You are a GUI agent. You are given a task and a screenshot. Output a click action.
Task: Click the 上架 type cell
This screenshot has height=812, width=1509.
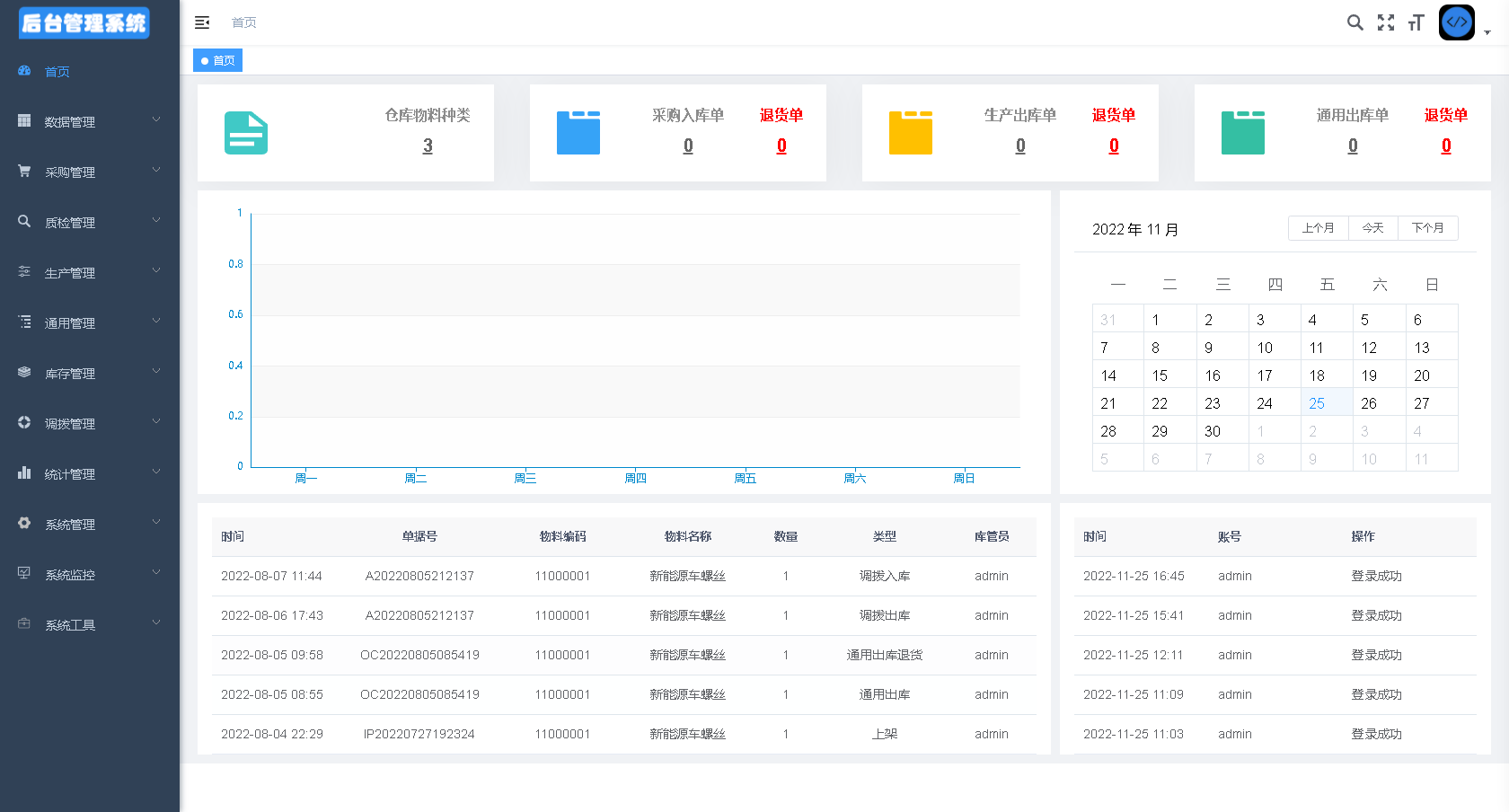[x=885, y=734]
